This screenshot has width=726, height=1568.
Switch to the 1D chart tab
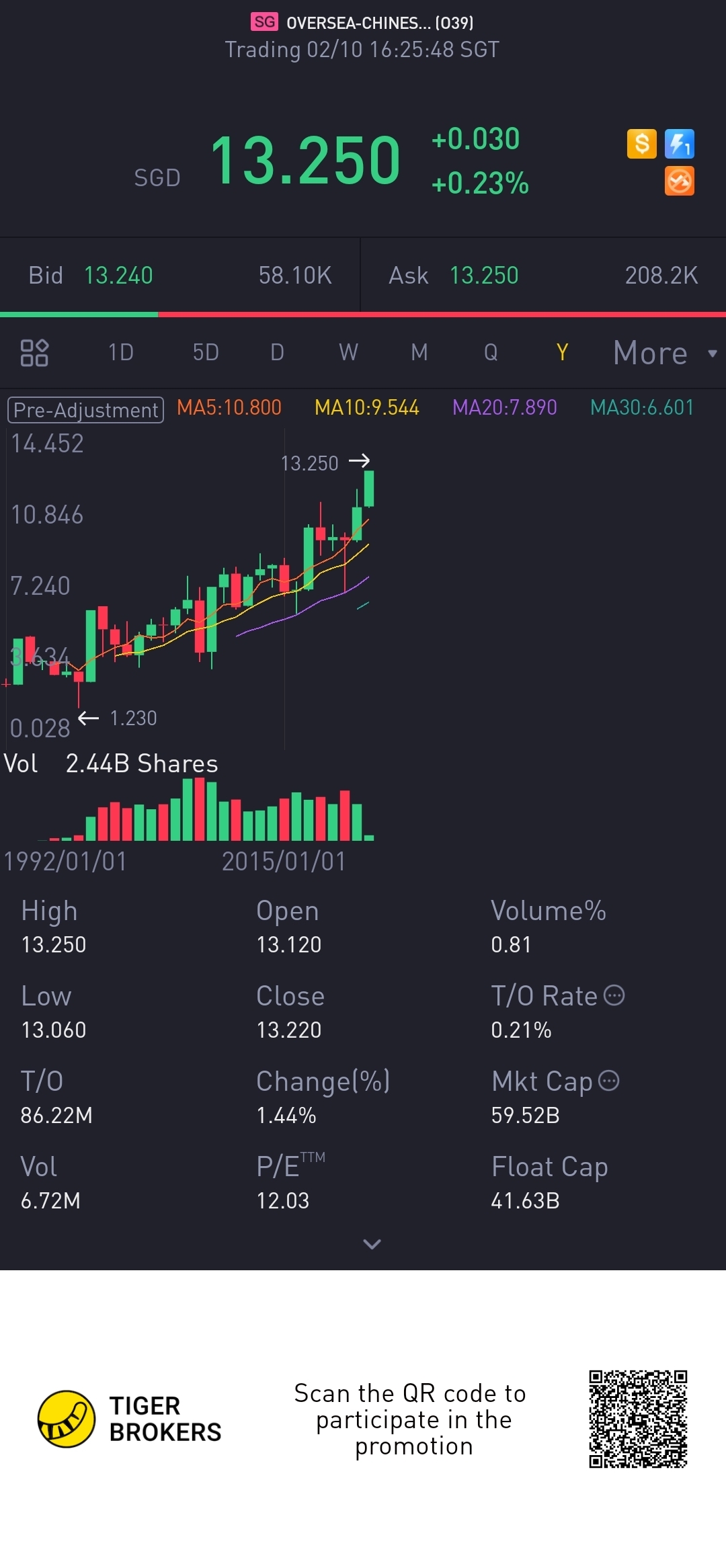[121, 353]
